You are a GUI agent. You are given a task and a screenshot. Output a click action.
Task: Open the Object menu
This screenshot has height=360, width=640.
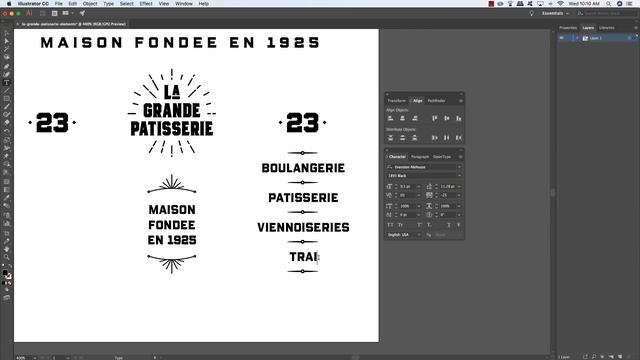click(90, 4)
